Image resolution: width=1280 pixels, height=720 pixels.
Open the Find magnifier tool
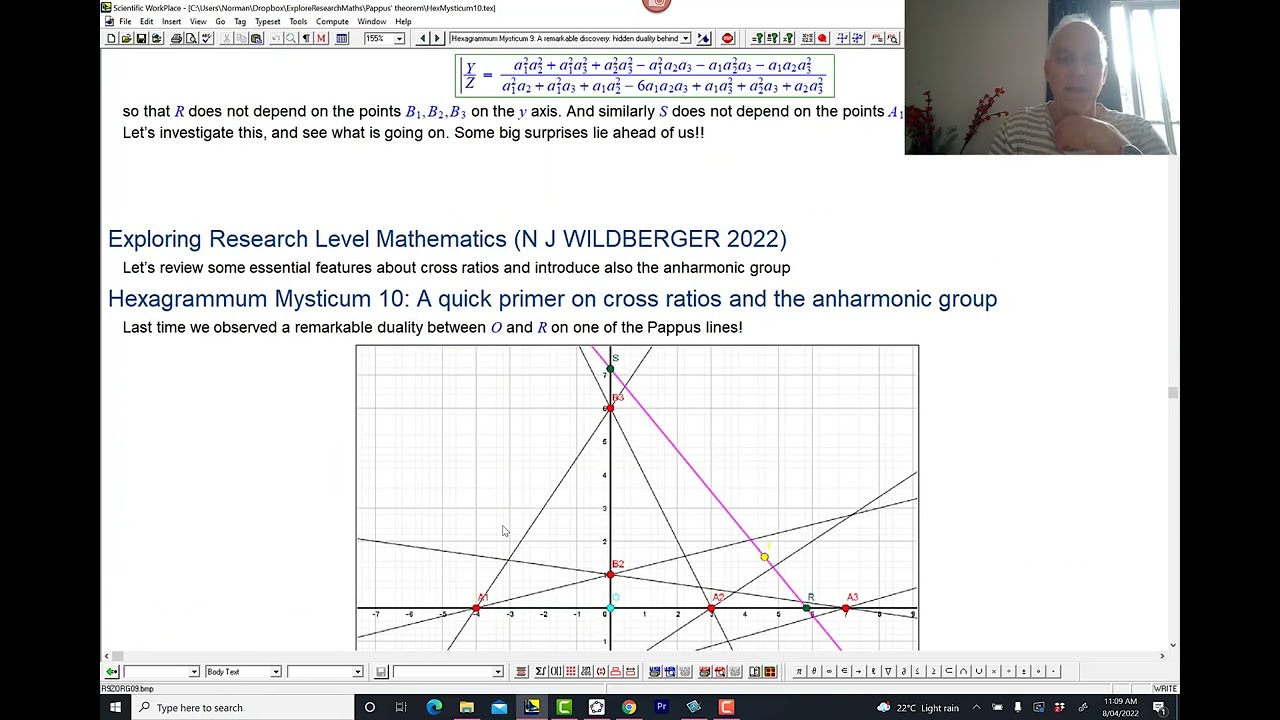pos(290,38)
